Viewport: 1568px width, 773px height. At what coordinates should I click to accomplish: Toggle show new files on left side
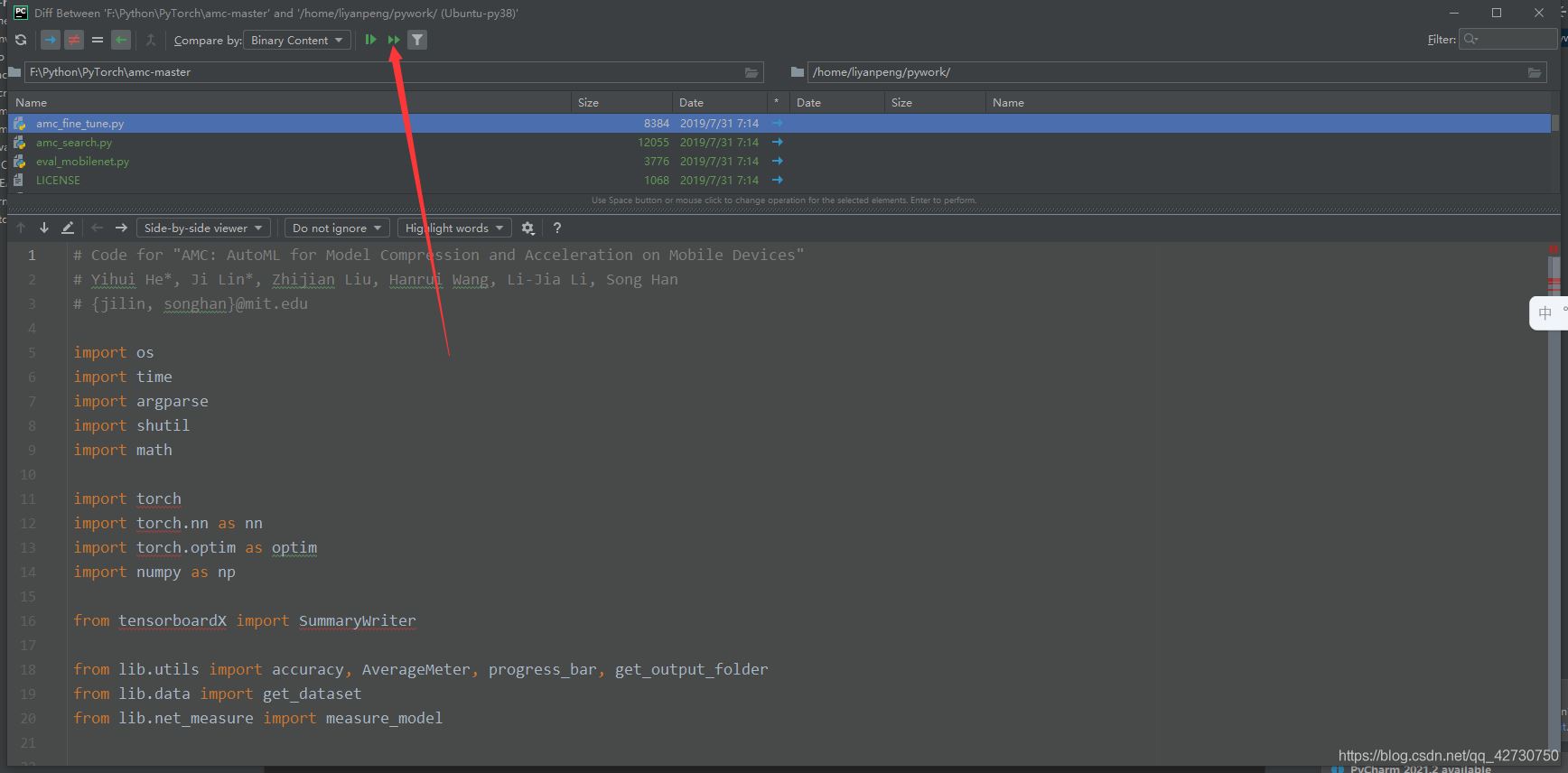pyautogui.click(x=51, y=40)
